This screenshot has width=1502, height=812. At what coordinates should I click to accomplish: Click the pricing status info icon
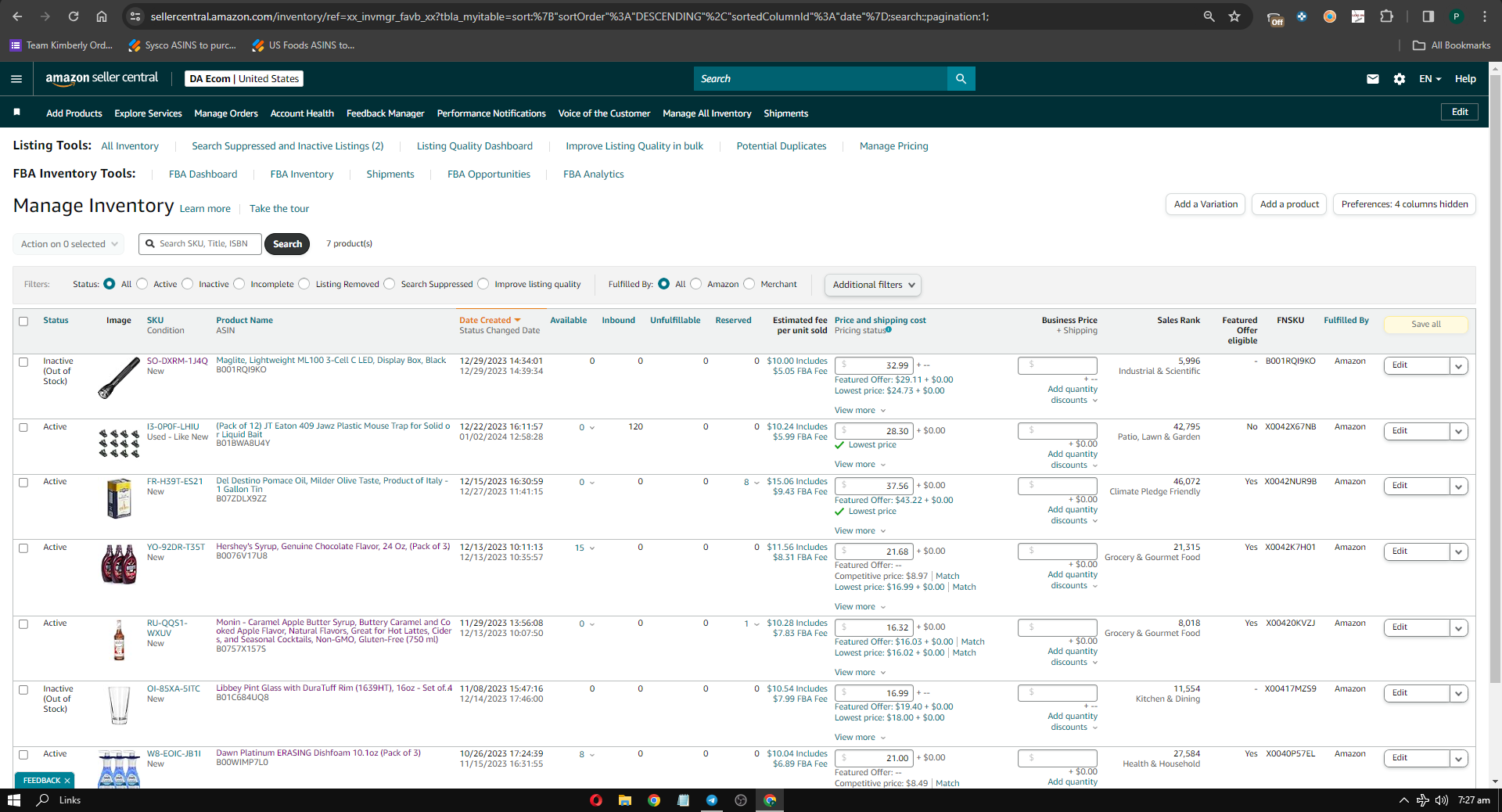pyautogui.click(x=889, y=330)
